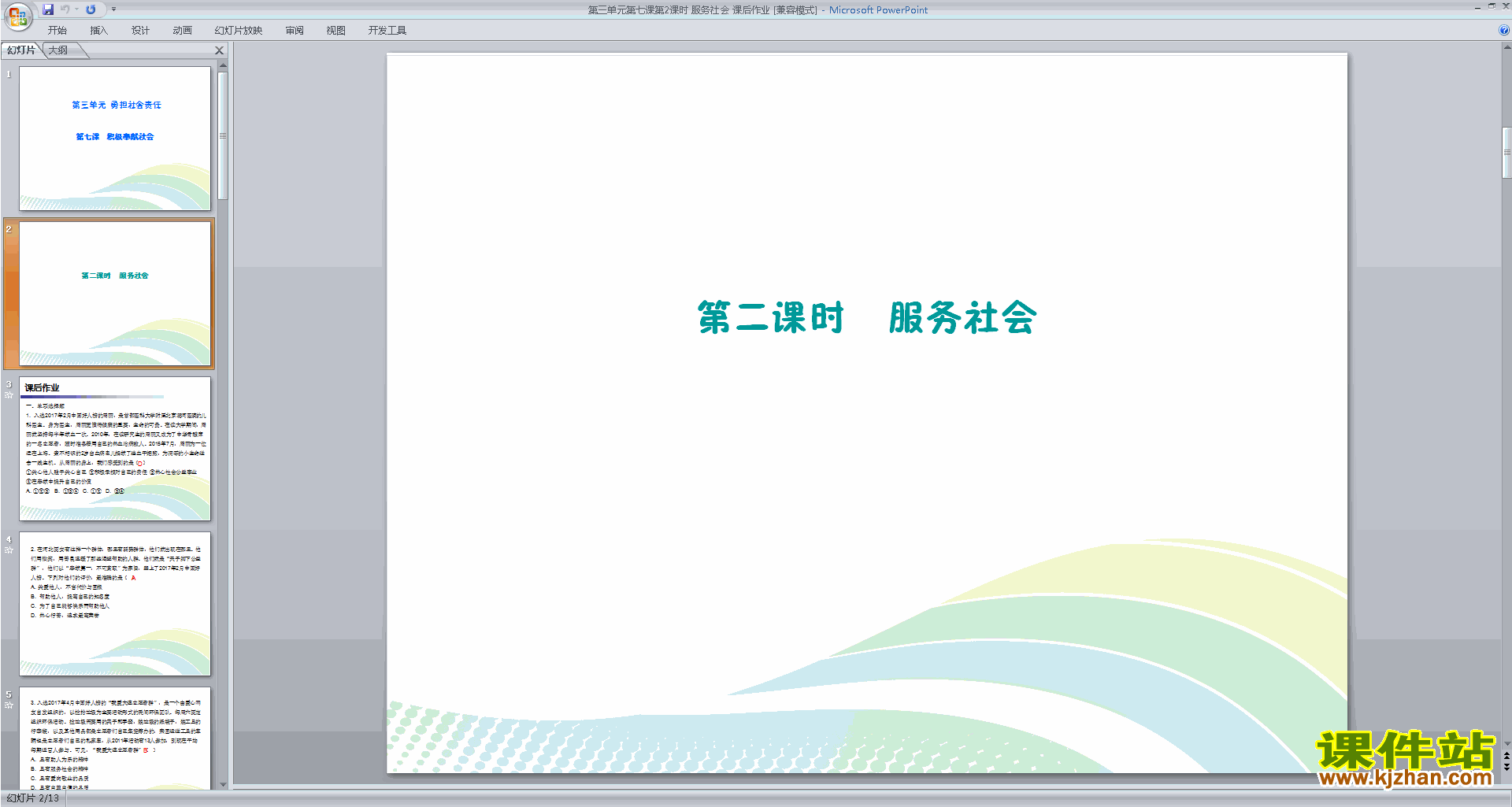
Task: Open the 开发工具 ribbon tab
Action: 387,31
